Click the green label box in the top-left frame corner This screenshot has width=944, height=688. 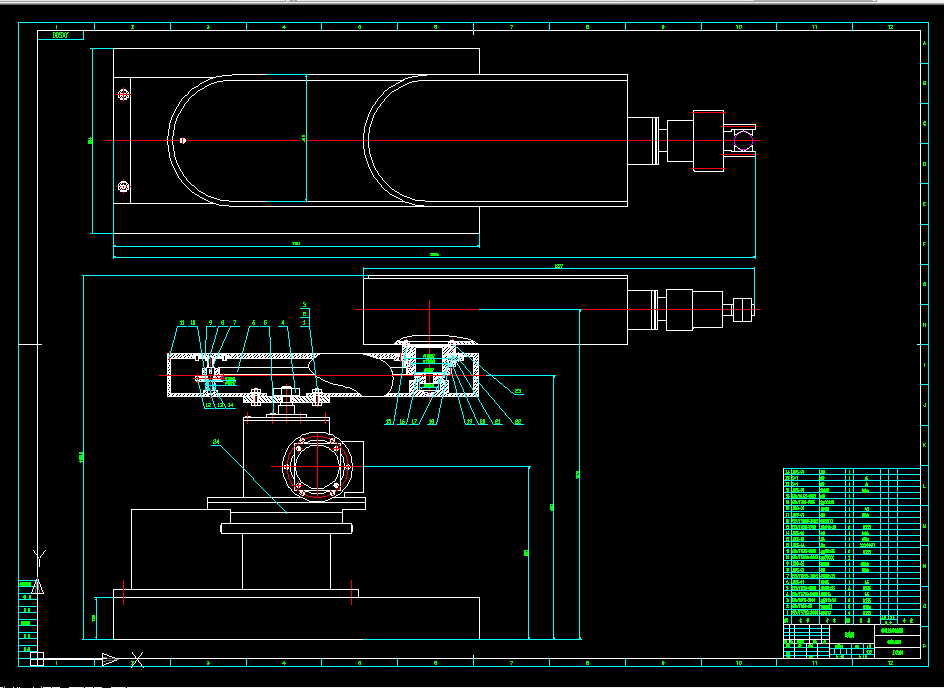coord(60,36)
